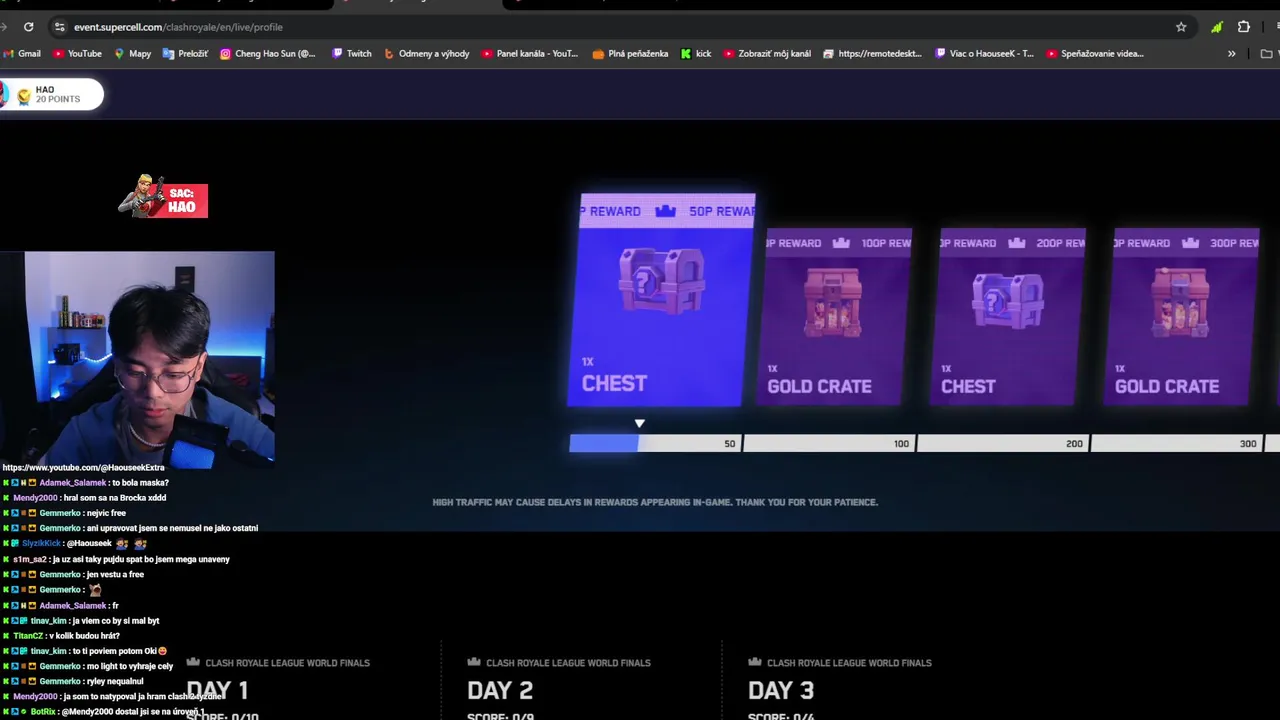
Task: Click the progress marker triangle above the bar
Action: coord(640,424)
